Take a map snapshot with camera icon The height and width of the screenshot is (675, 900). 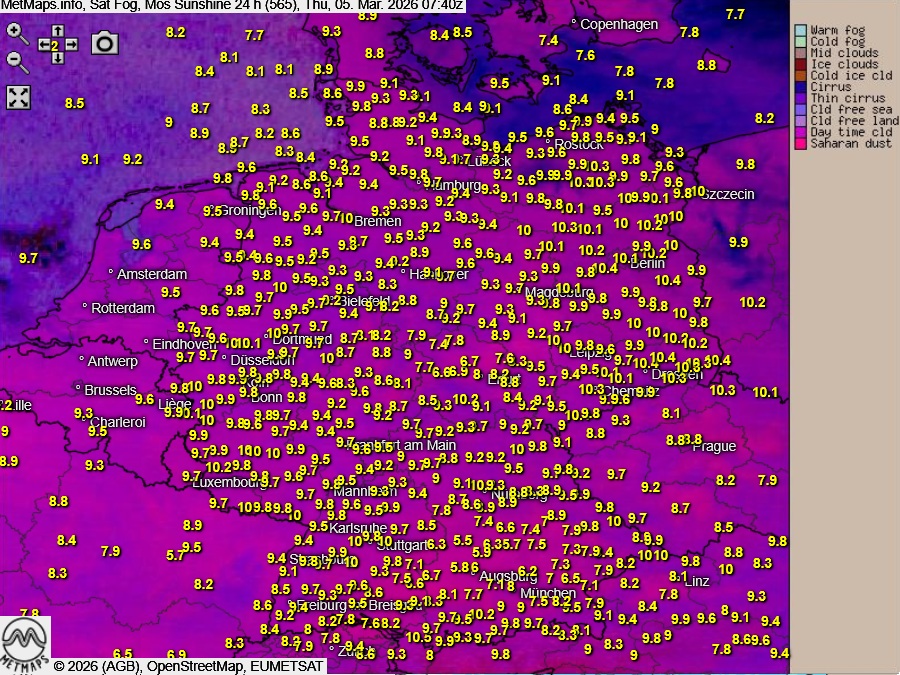104,42
